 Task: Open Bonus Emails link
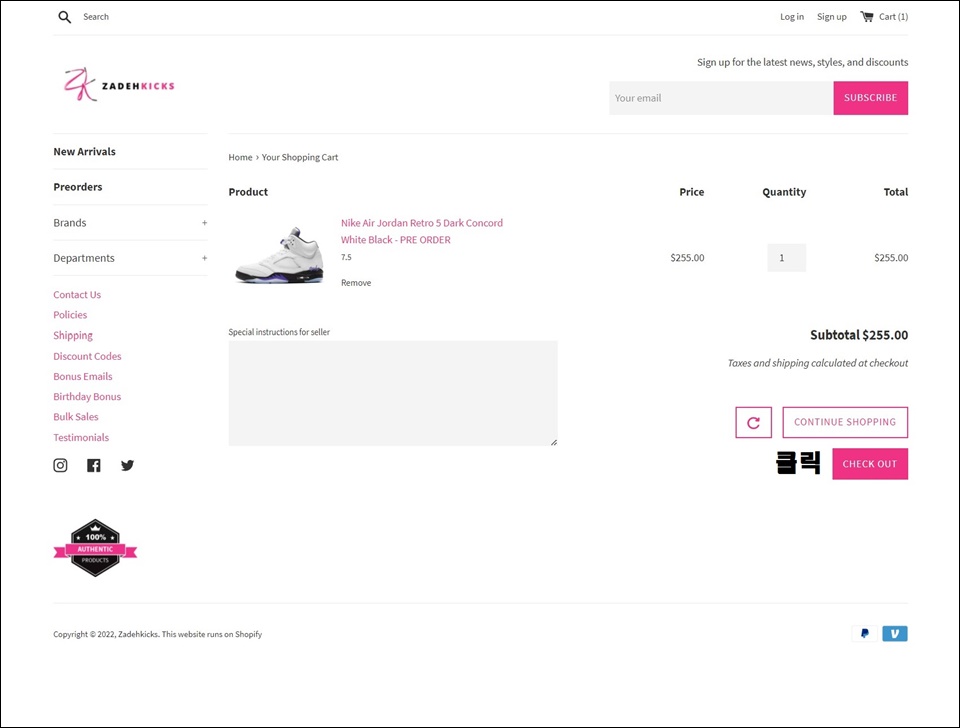click(x=83, y=377)
